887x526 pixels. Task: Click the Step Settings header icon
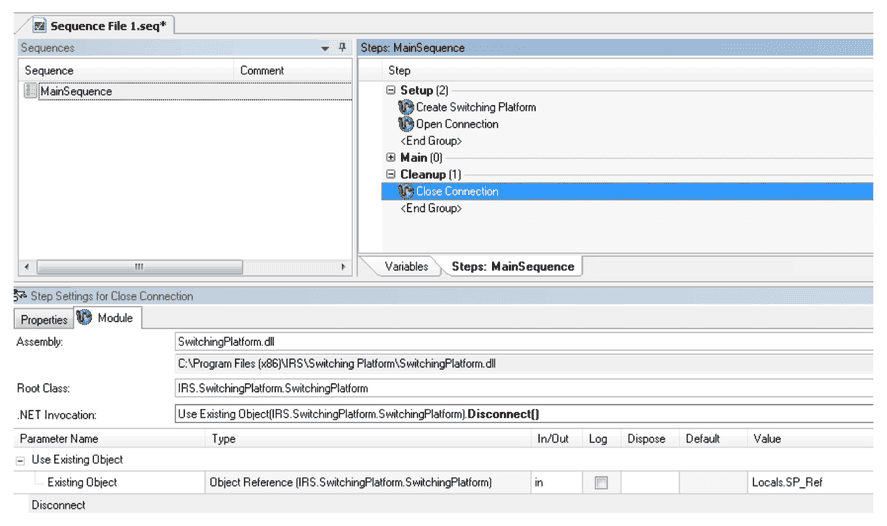(x=20, y=295)
